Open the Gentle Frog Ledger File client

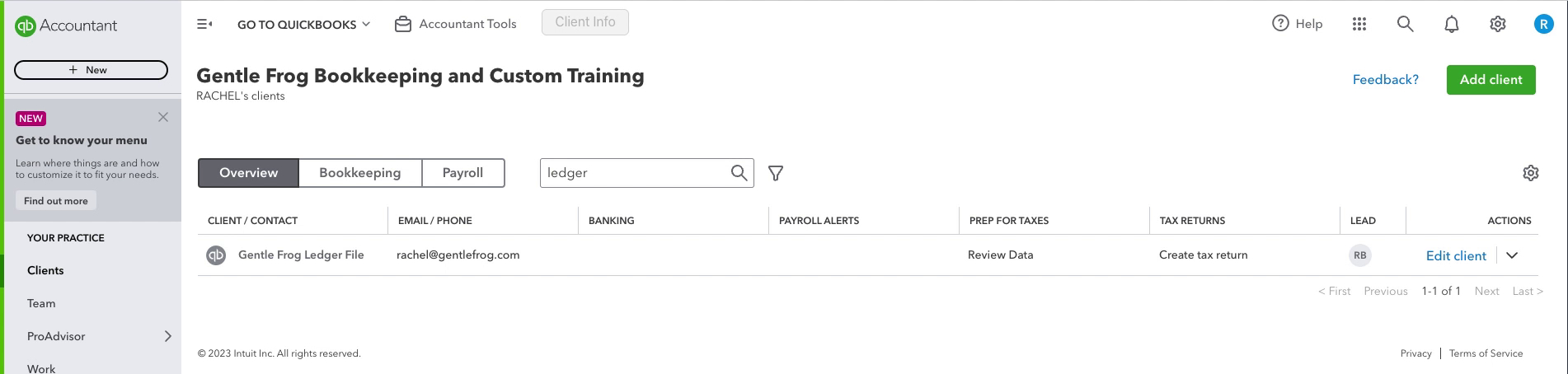[x=301, y=255]
